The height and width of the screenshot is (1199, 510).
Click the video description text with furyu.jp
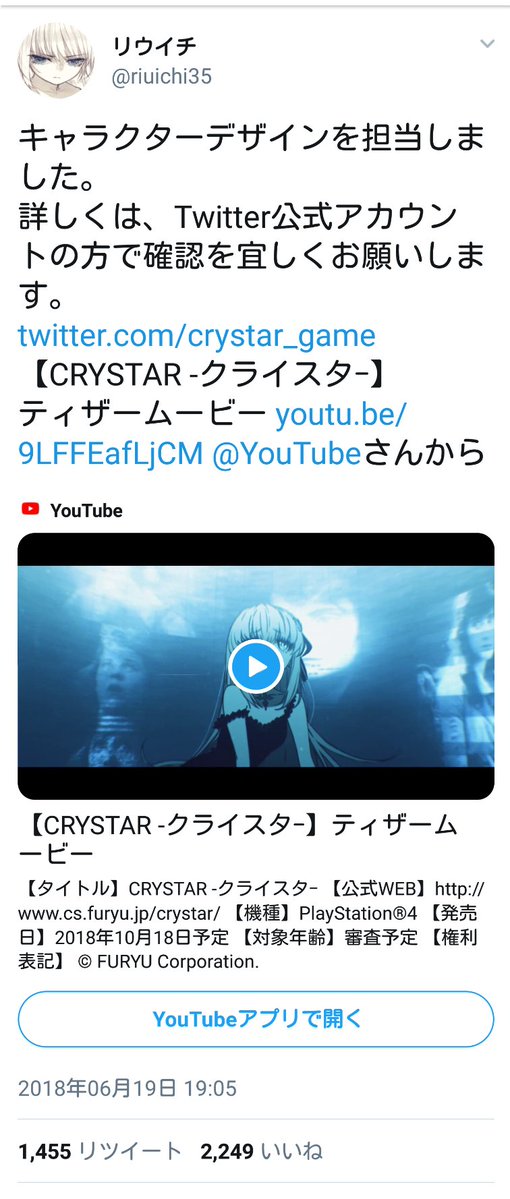pos(252,922)
